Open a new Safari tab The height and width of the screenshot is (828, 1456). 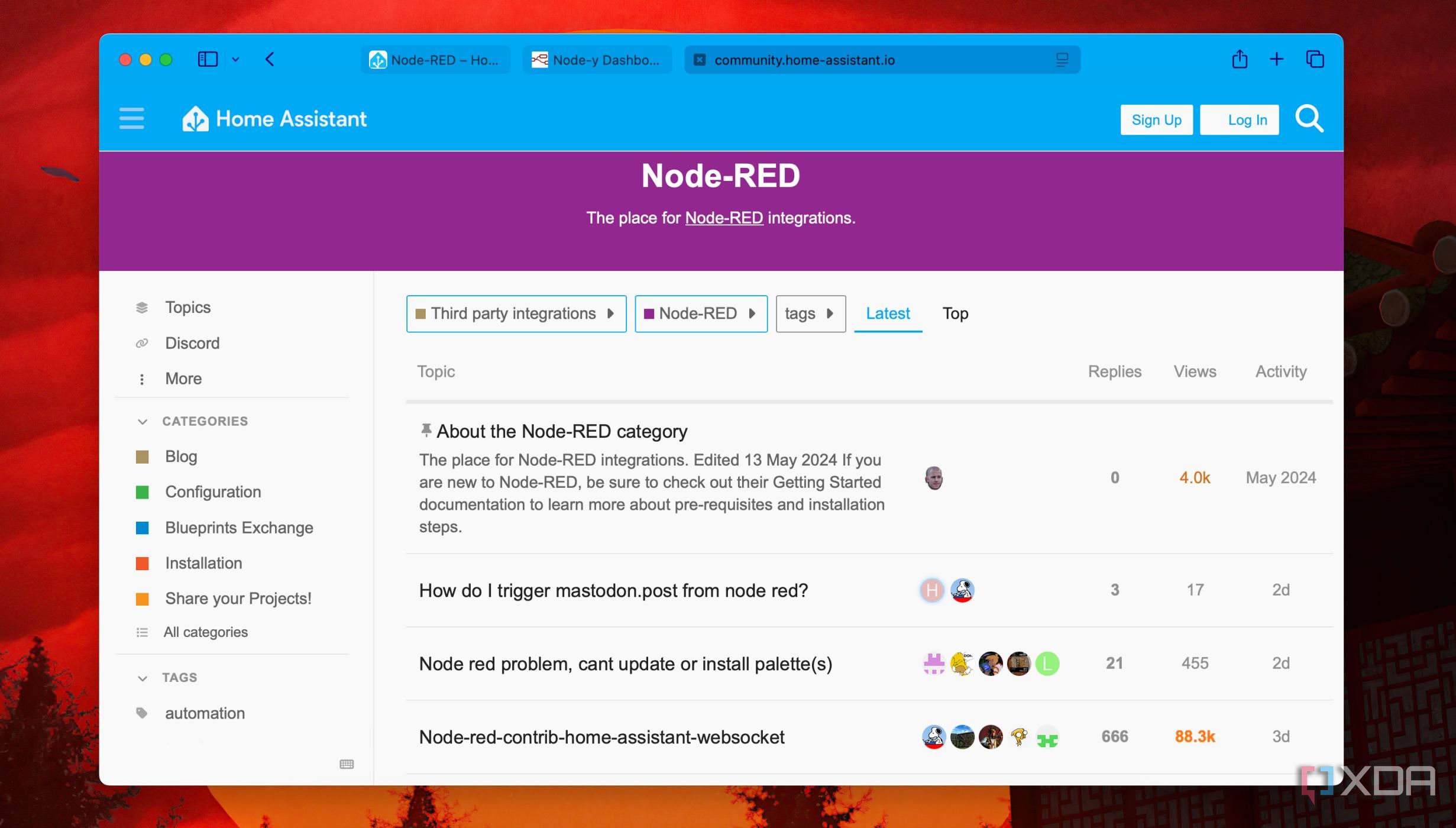[1276, 60]
